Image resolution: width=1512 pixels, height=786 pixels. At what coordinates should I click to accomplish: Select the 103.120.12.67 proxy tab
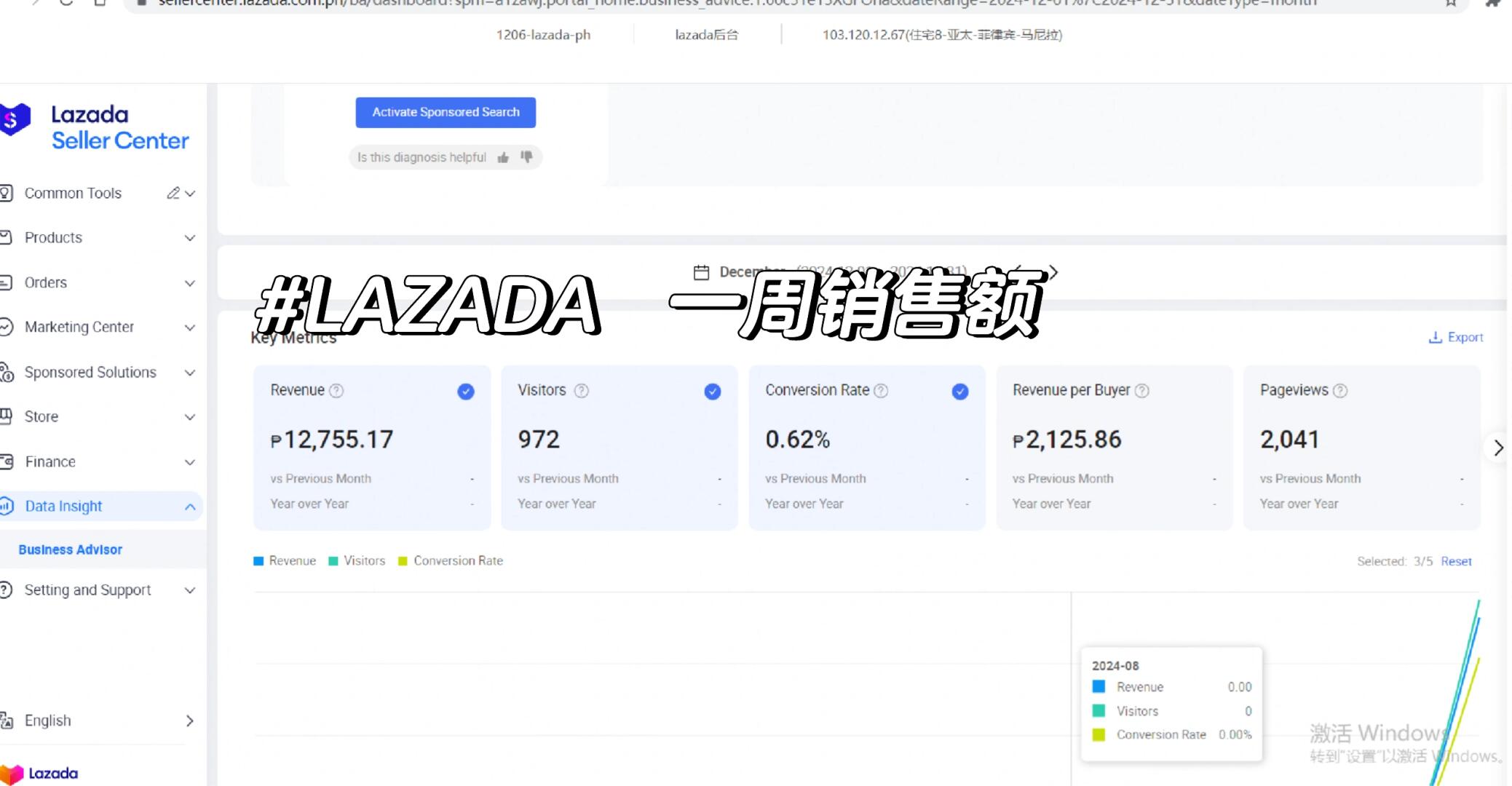point(942,35)
